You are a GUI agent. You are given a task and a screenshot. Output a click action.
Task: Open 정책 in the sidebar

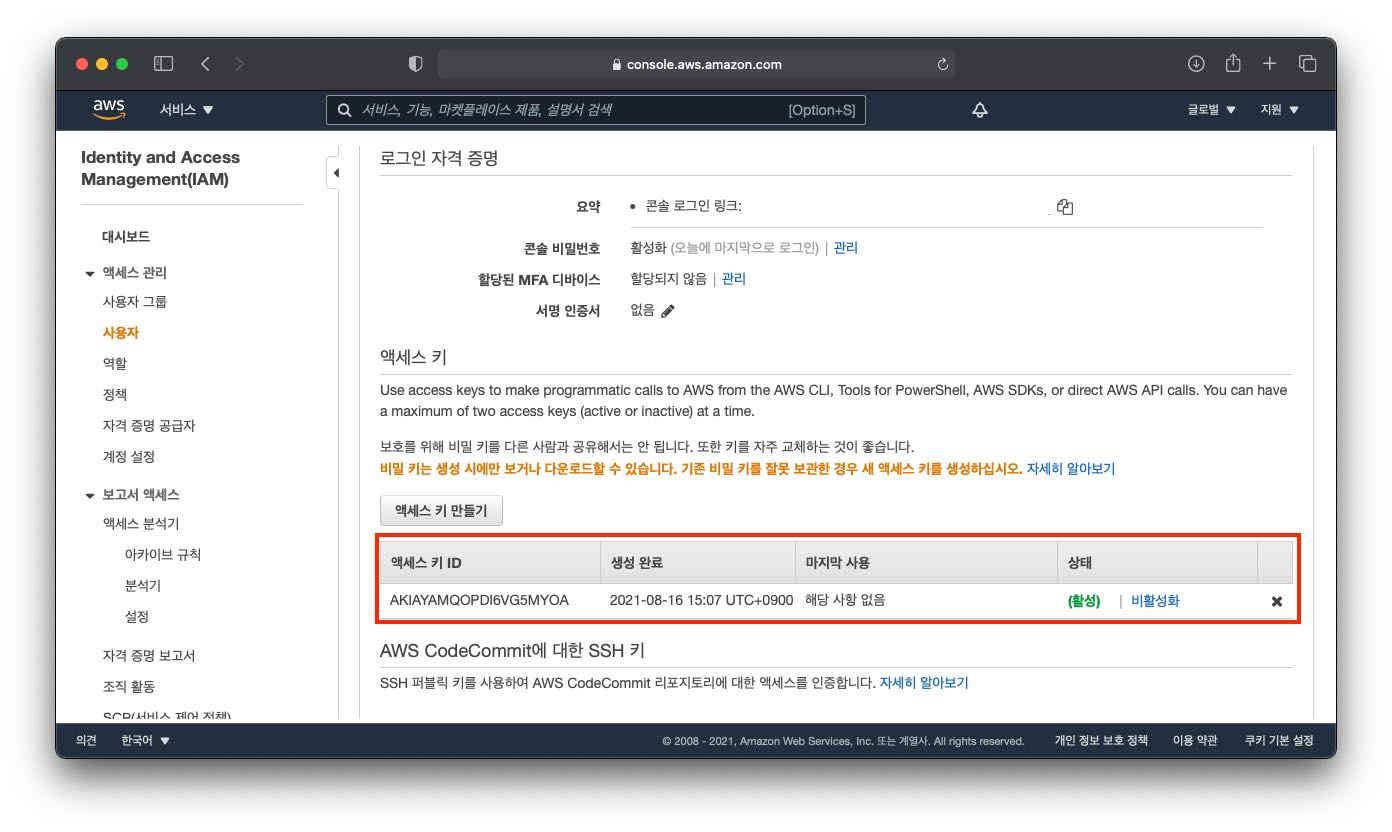(115, 395)
